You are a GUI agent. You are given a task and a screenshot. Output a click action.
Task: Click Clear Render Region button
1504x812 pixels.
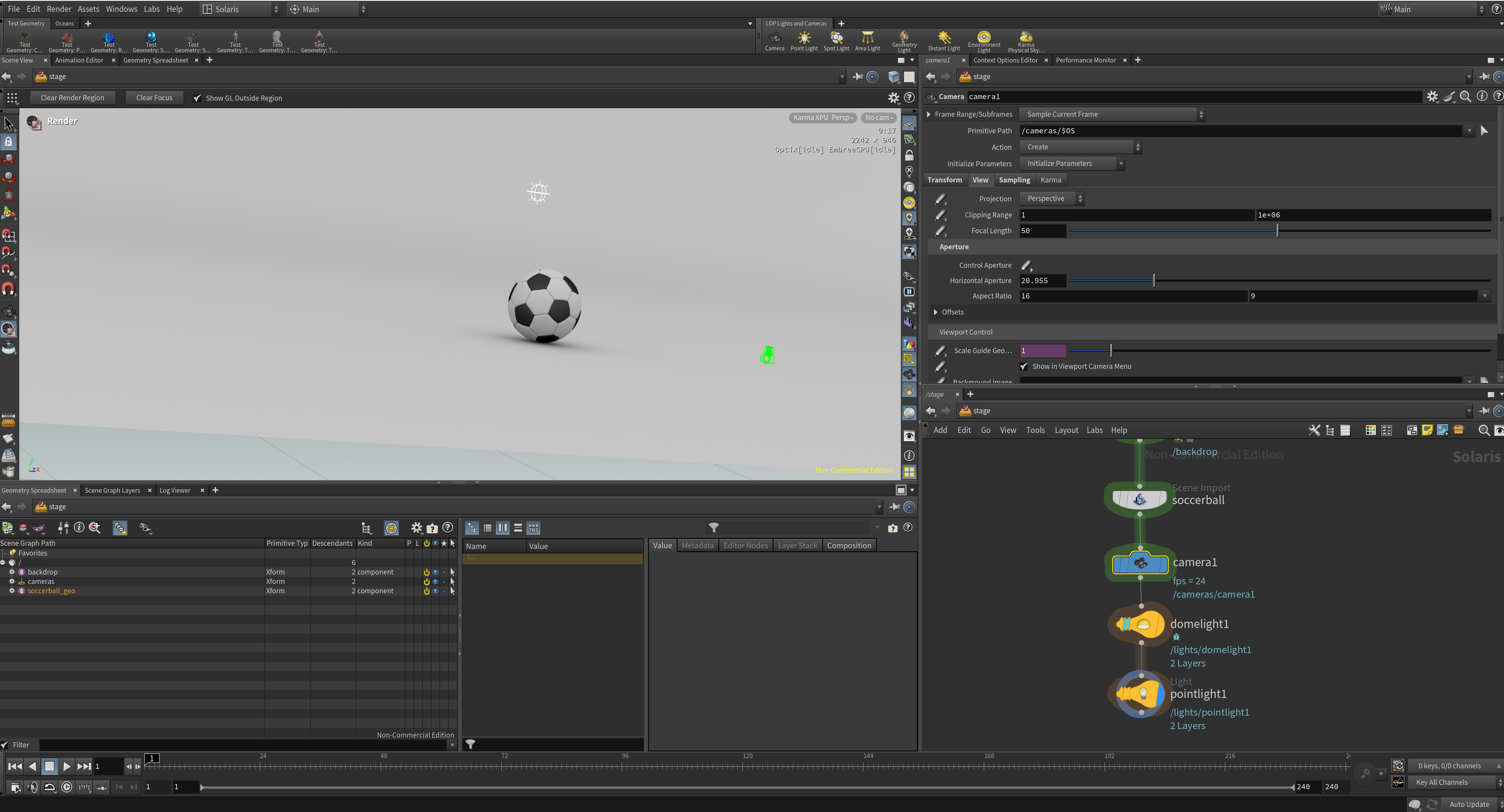click(72, 98)
